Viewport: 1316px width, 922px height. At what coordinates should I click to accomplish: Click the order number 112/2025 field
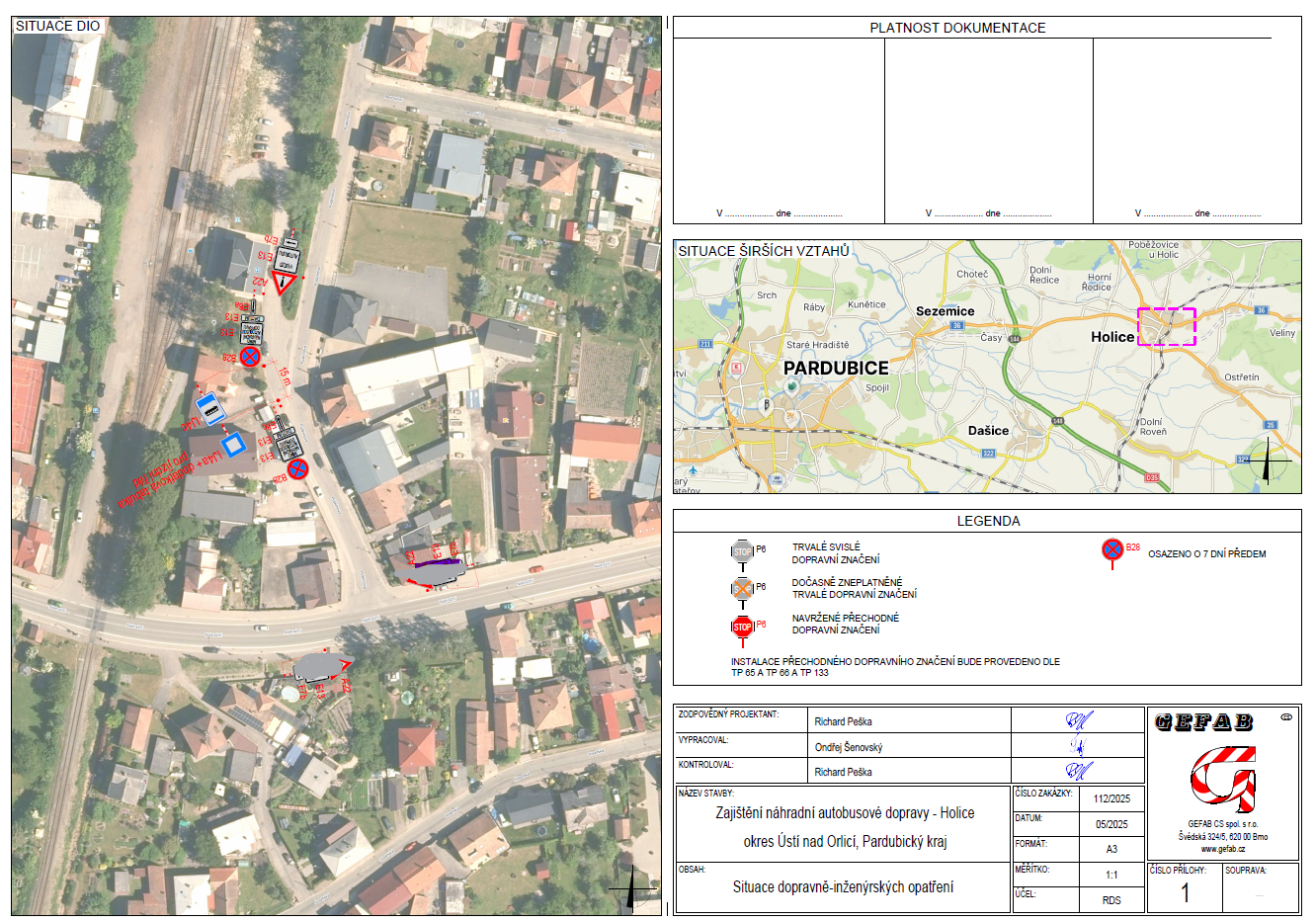click(x=1111, y=798)
